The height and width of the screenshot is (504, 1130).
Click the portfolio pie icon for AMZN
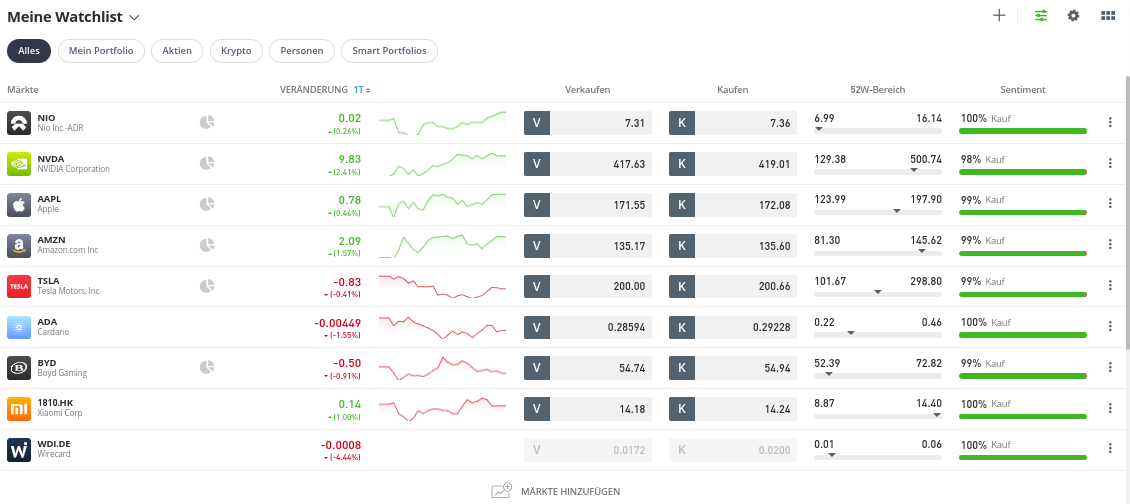pyautogui.click(x=207, y=245)
